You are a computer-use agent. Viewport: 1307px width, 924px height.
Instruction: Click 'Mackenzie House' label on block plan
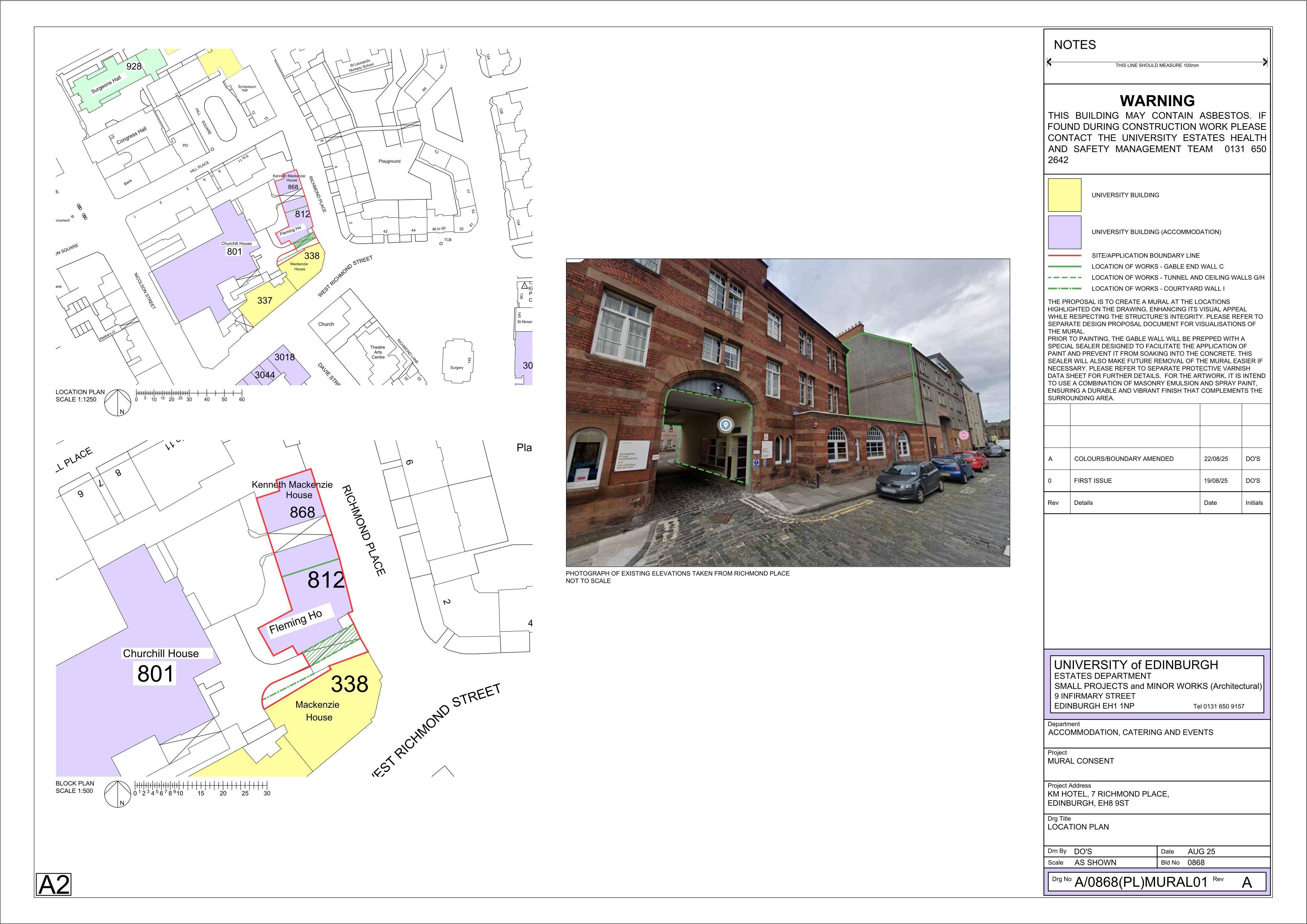[317, 711]
